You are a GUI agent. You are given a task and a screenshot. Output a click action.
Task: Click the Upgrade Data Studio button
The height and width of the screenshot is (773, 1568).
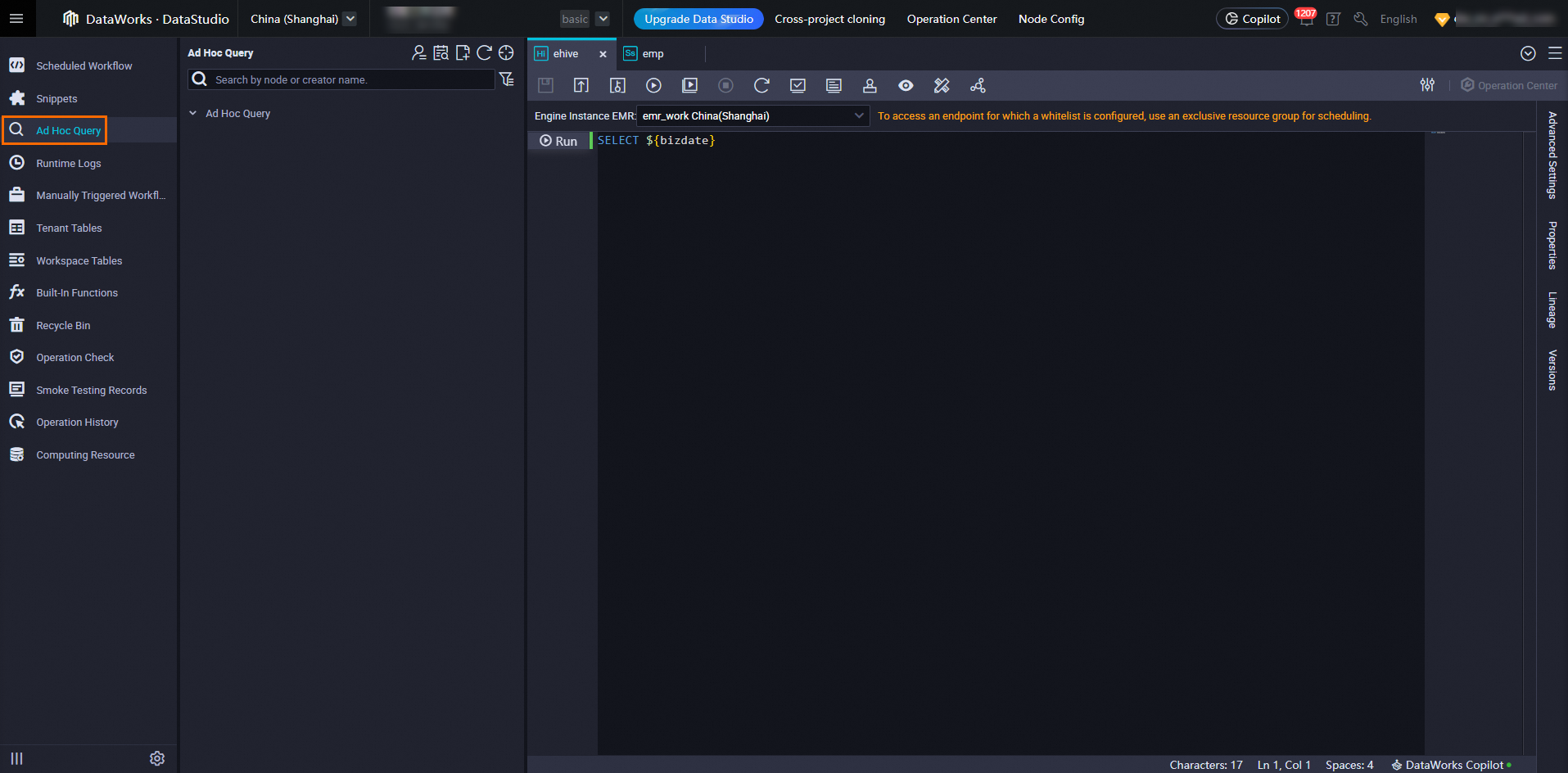[x=698, y=19]
